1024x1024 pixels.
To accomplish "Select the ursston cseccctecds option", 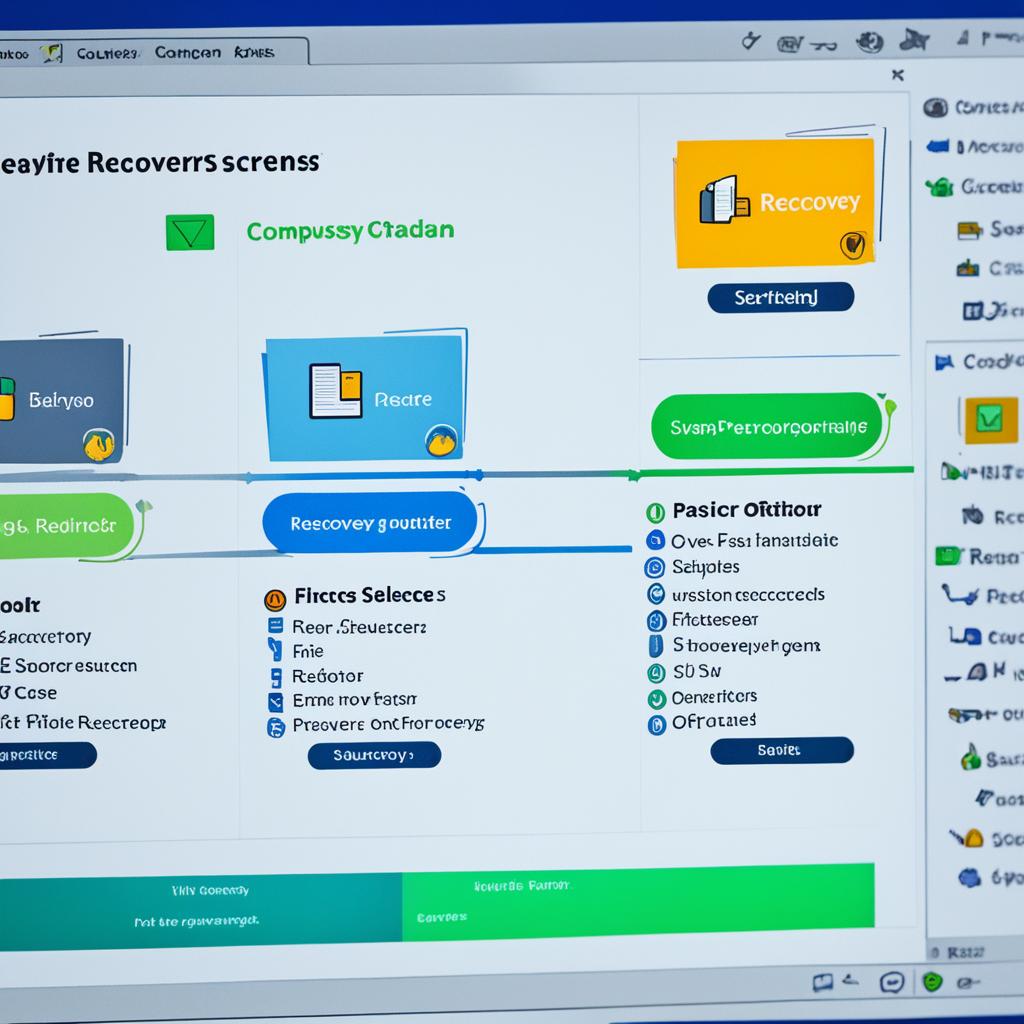I will pyautogui.click(x=656, y=594).
